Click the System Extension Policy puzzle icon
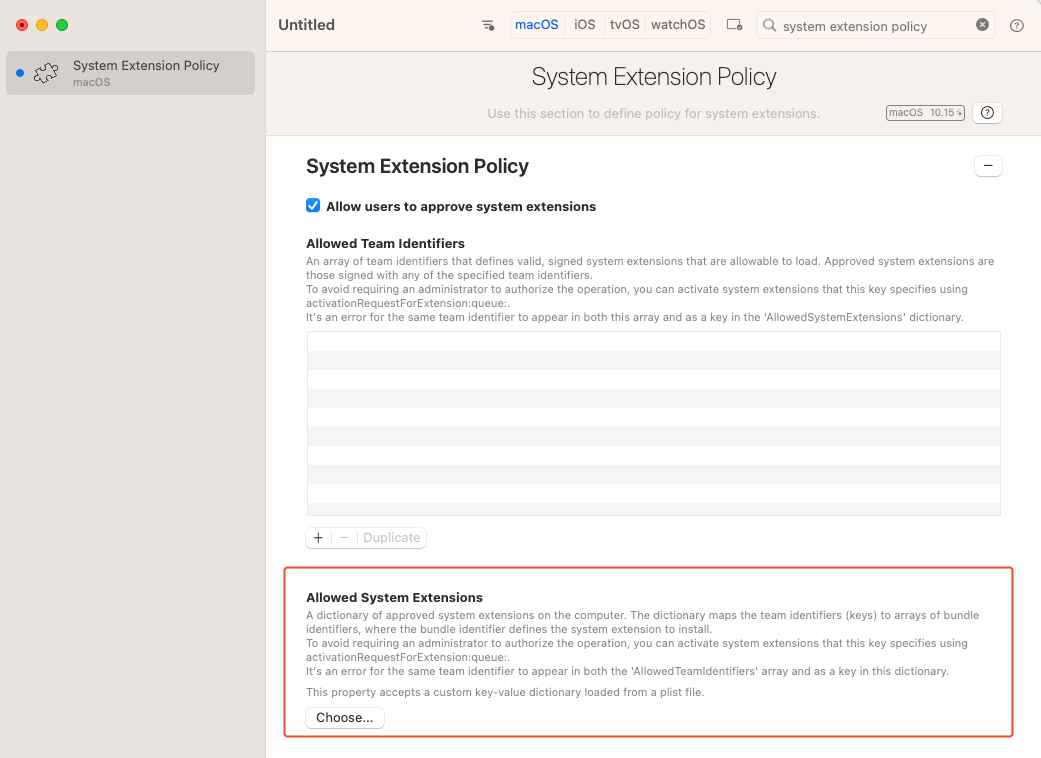This screenshot has height=758, width=1041. coord(46,73)
